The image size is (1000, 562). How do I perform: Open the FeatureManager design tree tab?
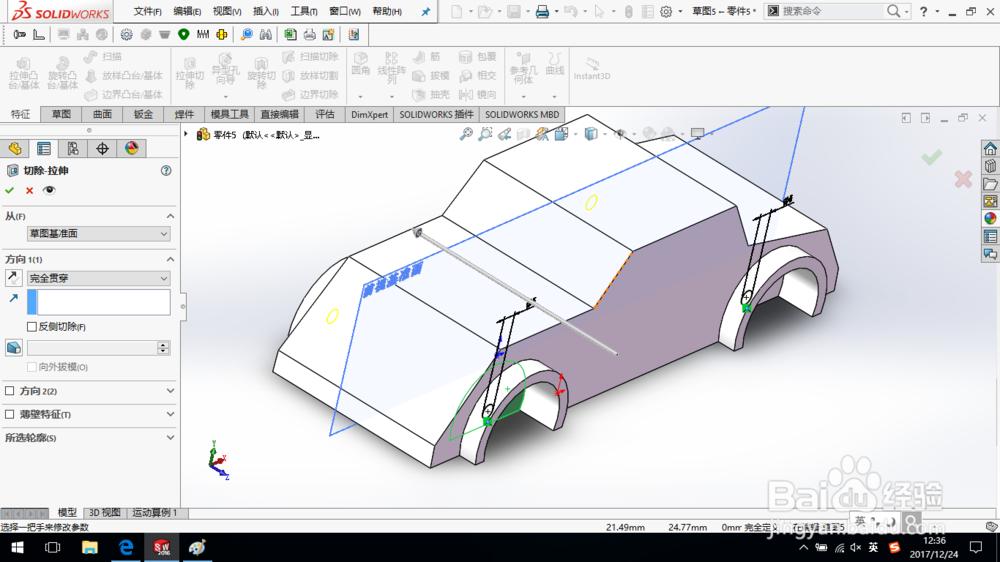[15, 149]
